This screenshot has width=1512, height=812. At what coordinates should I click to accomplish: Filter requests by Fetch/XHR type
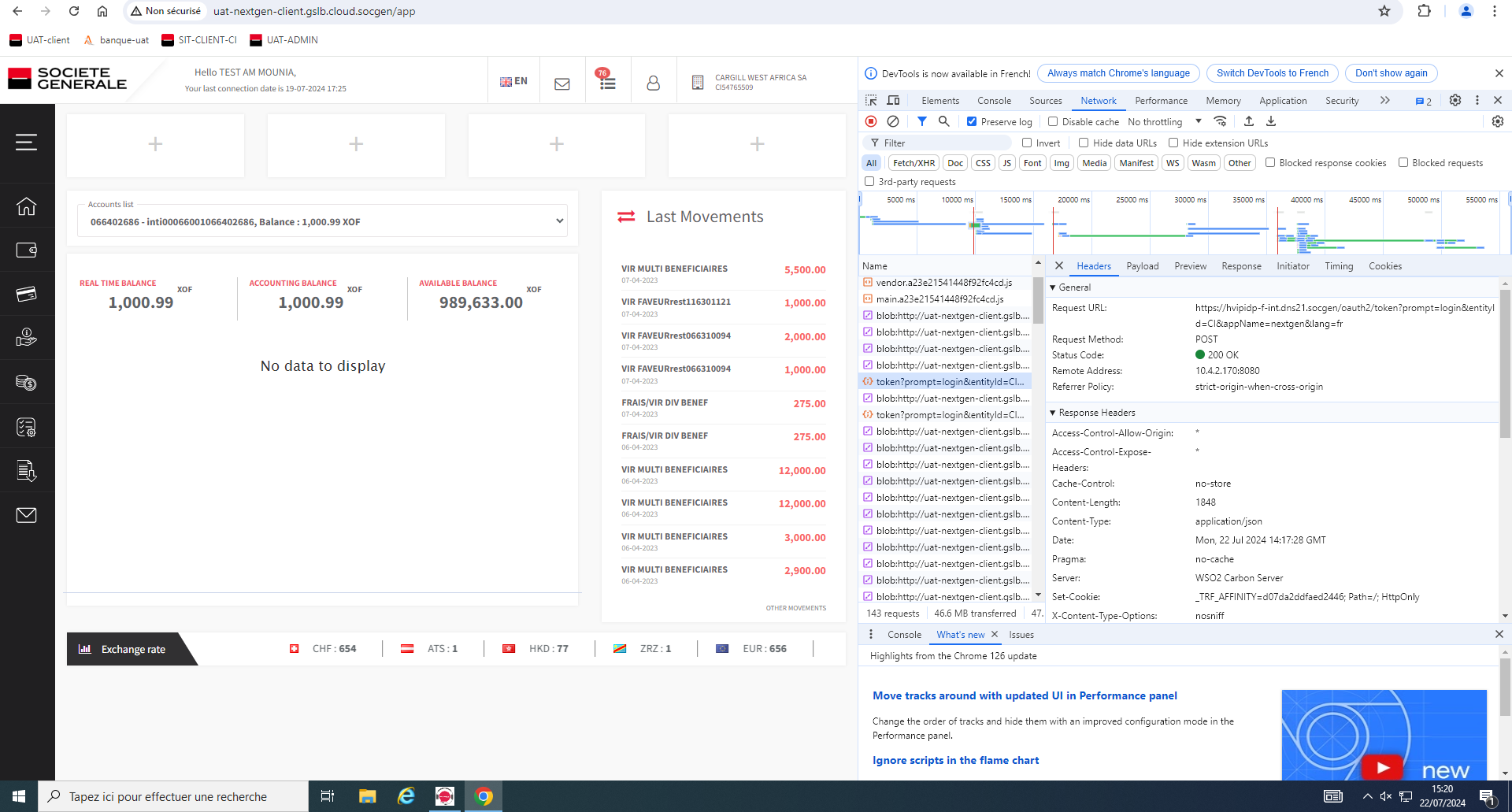(x=913, y=163)
